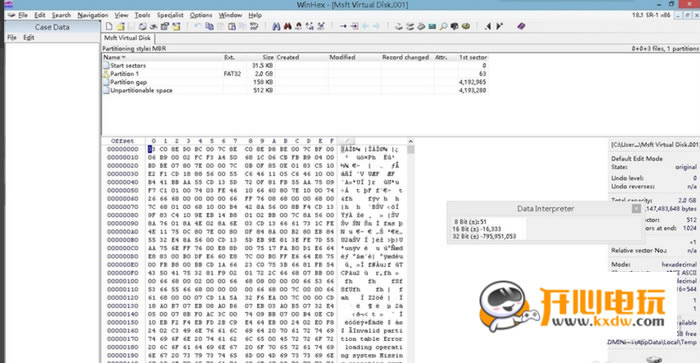Open Edit menu in Case Data panel
The image size is (700, 363).
pyautogui.click(x=29, y=38)
